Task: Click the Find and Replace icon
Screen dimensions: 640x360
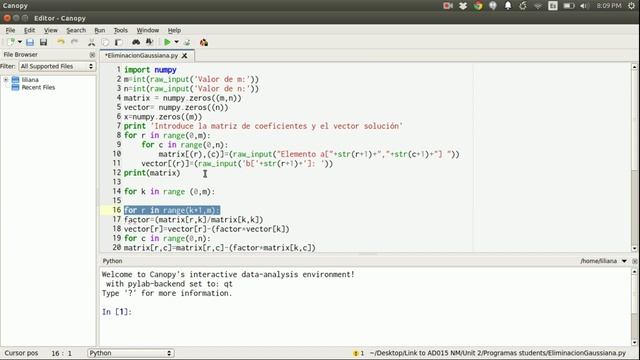Action: pyautogui.click(x=149, y=42)
